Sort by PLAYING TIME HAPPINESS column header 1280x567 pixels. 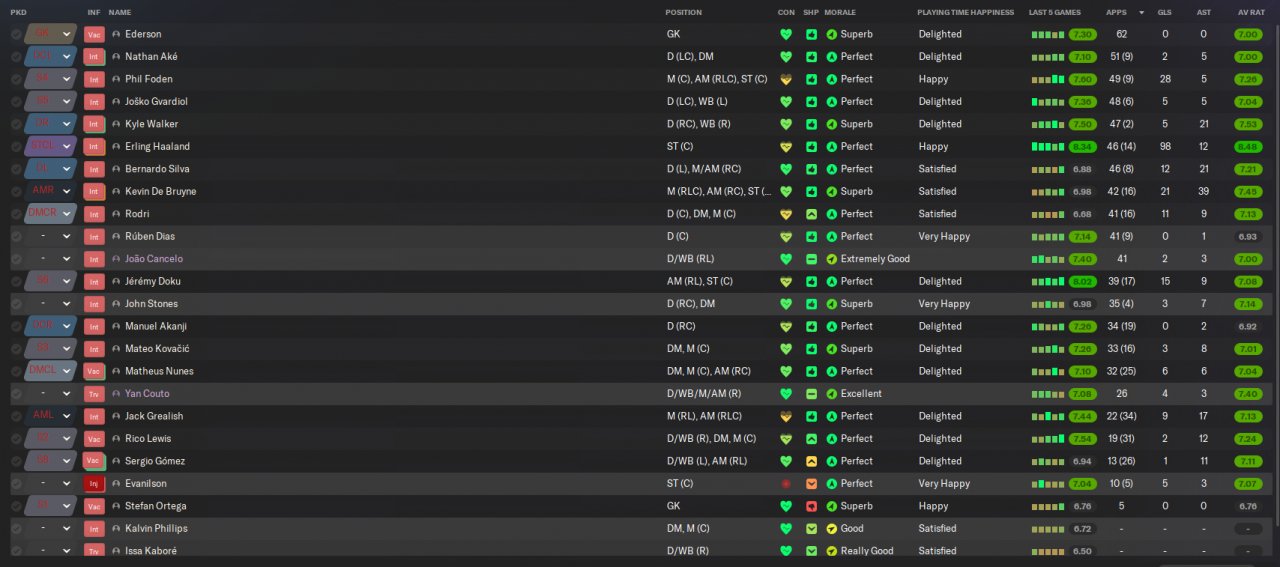965,12
